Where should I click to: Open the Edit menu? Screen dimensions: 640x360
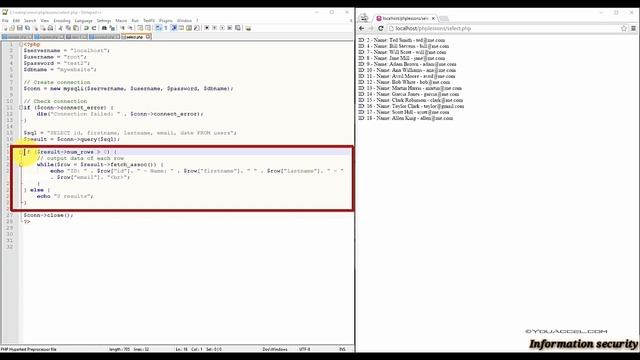16,20
